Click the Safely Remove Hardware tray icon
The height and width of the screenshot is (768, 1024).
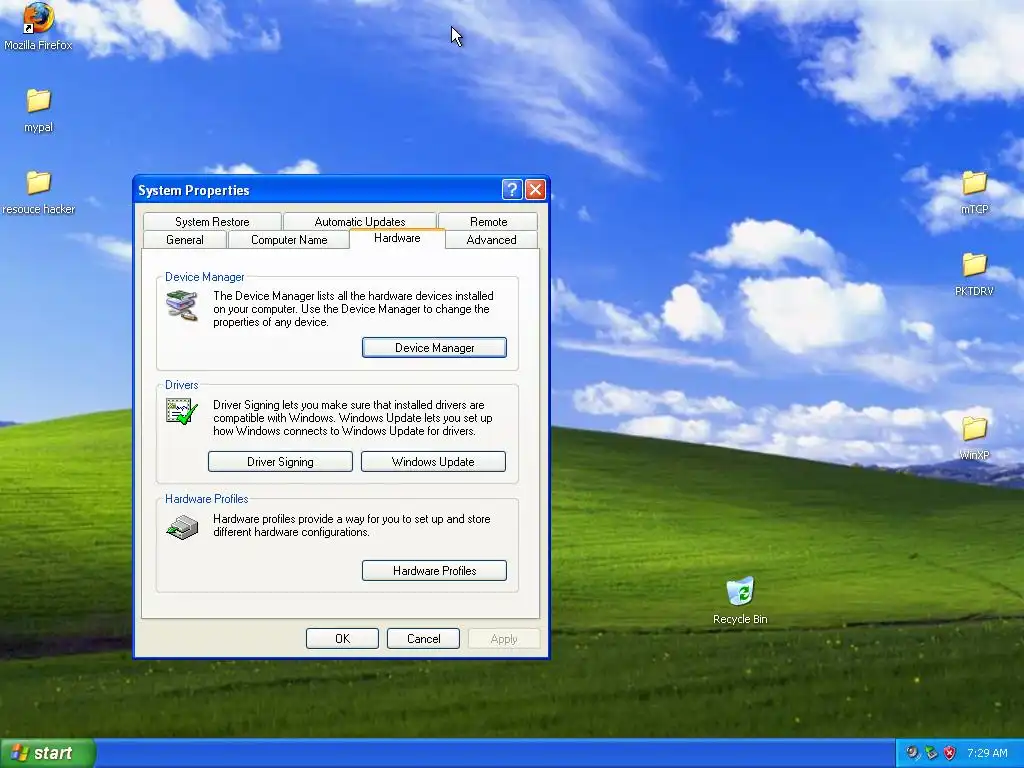pyautogui.click(x=931, y=753)
